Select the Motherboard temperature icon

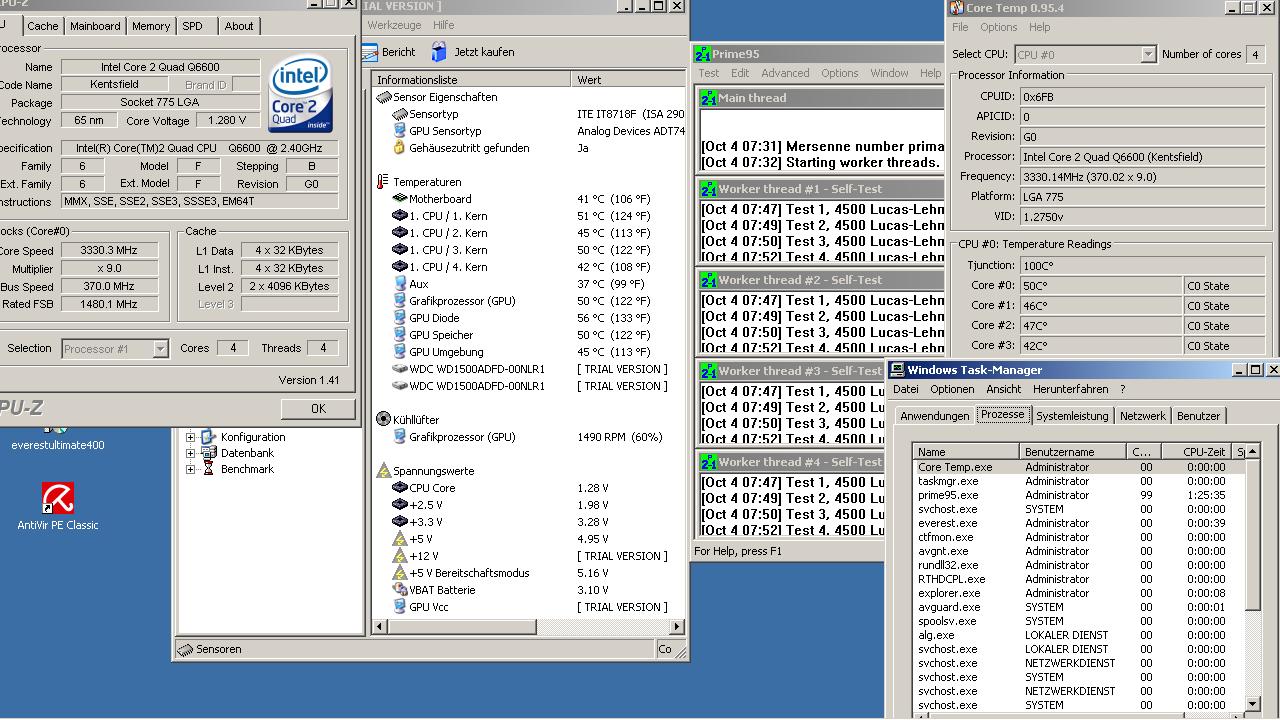tap(400, 199)
